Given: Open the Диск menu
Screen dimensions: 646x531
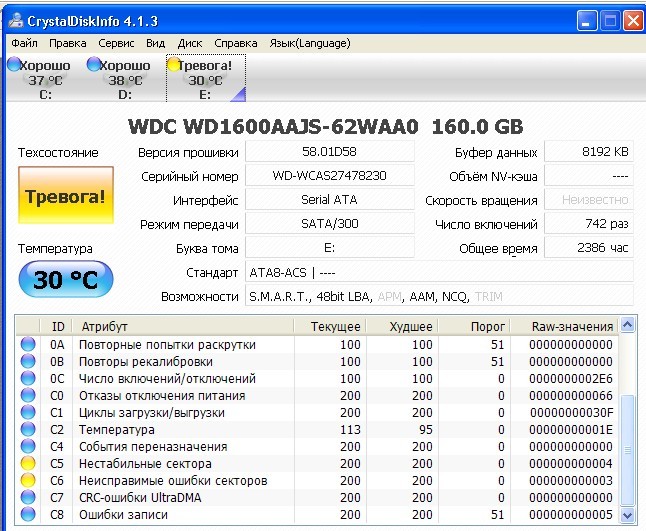Looking at the screenshot, I should point(190,43).
